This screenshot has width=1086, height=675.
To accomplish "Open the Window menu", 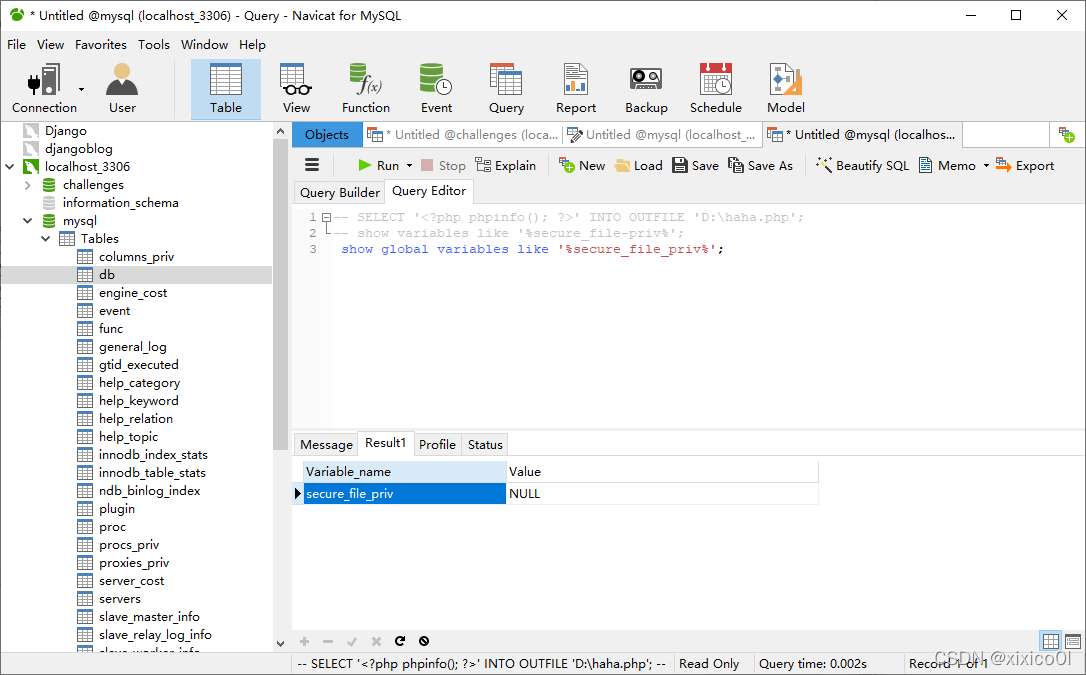I will tap(204, 44).
